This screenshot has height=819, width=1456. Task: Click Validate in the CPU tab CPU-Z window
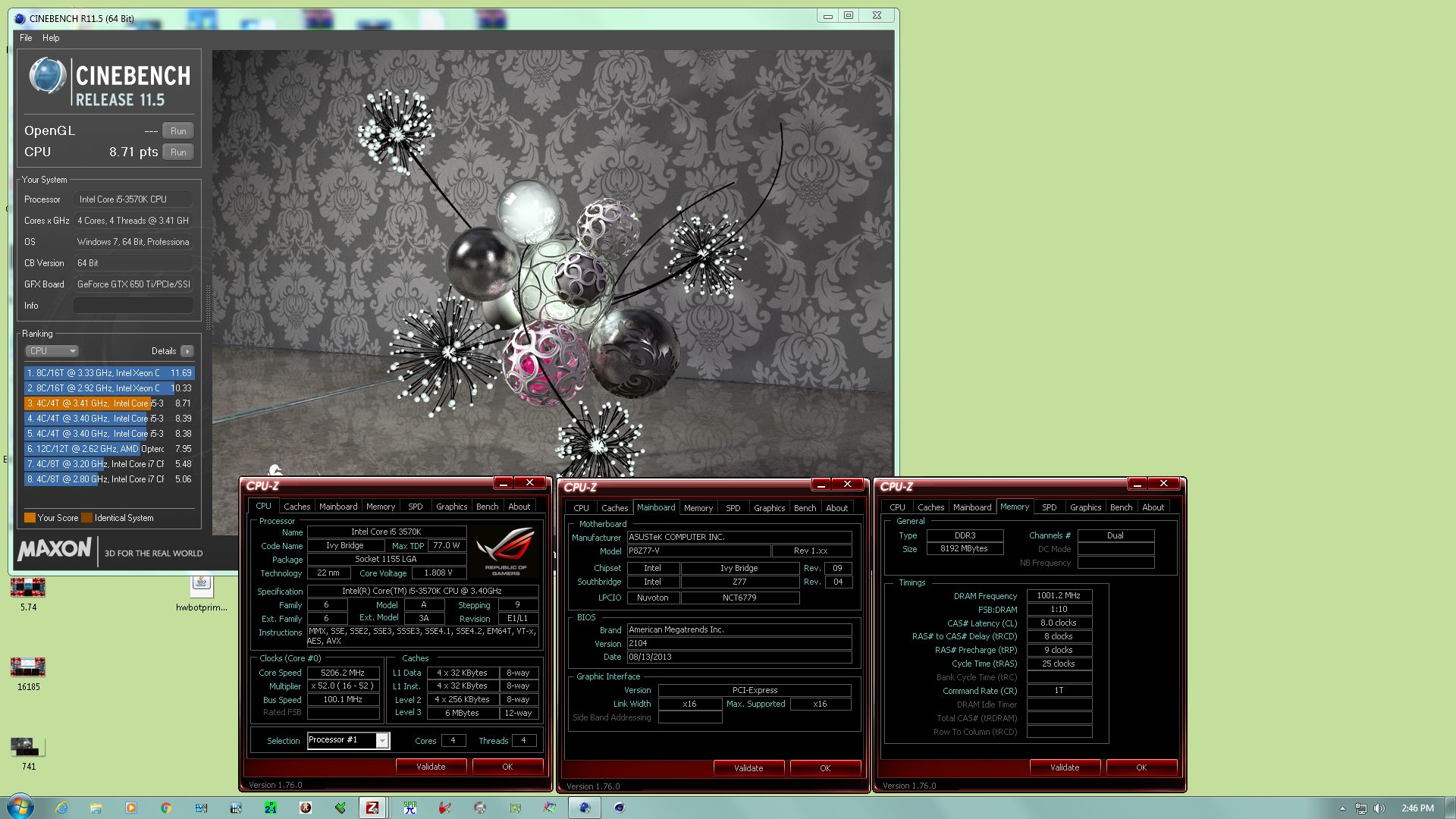pyautogui.click(x=431, y=767)
